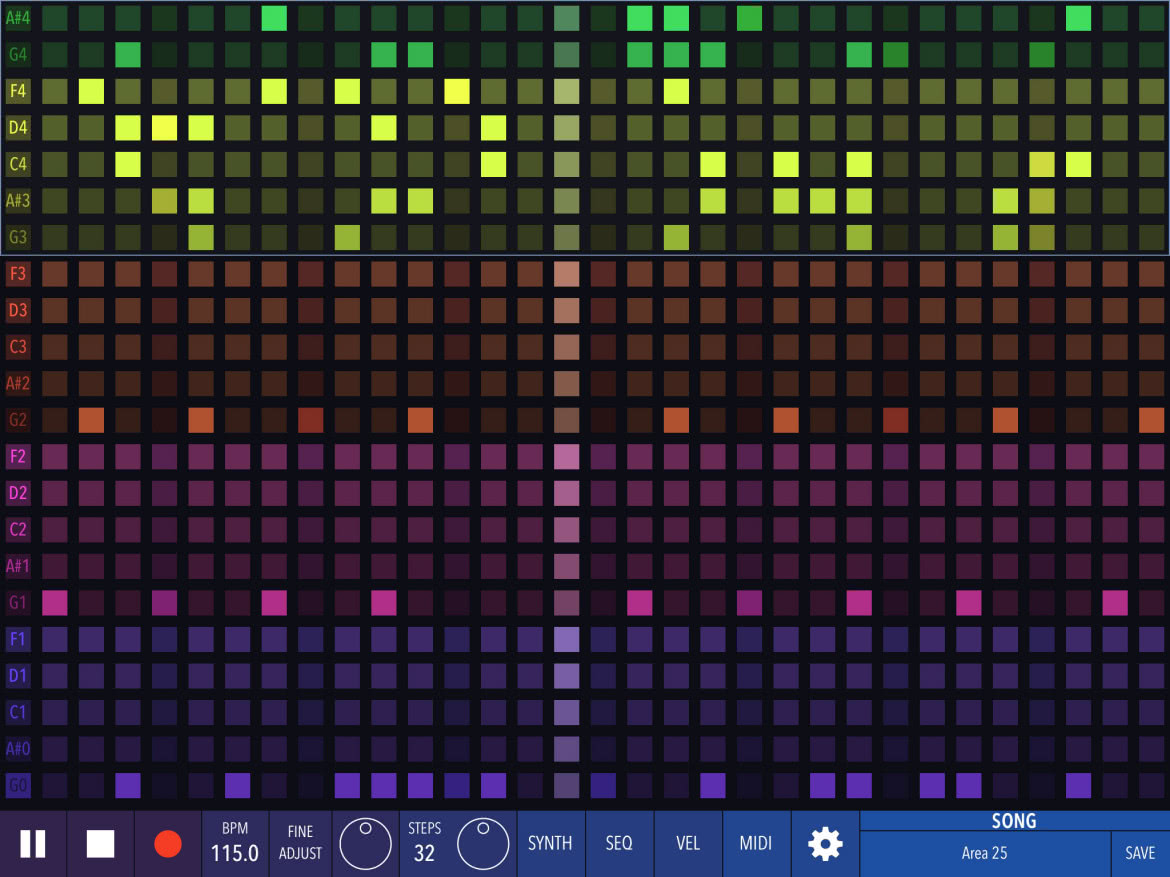
Task: Toggle the third step in the G4 row
Action: [128, 54]
